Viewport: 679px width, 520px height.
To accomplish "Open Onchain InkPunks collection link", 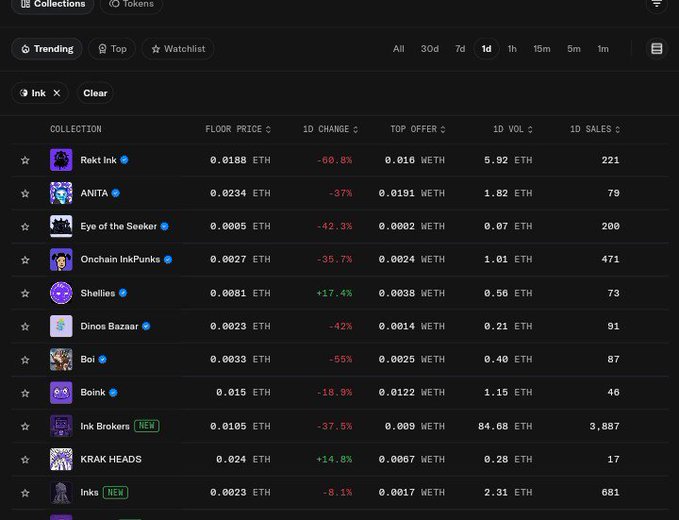I will point(120,259).
